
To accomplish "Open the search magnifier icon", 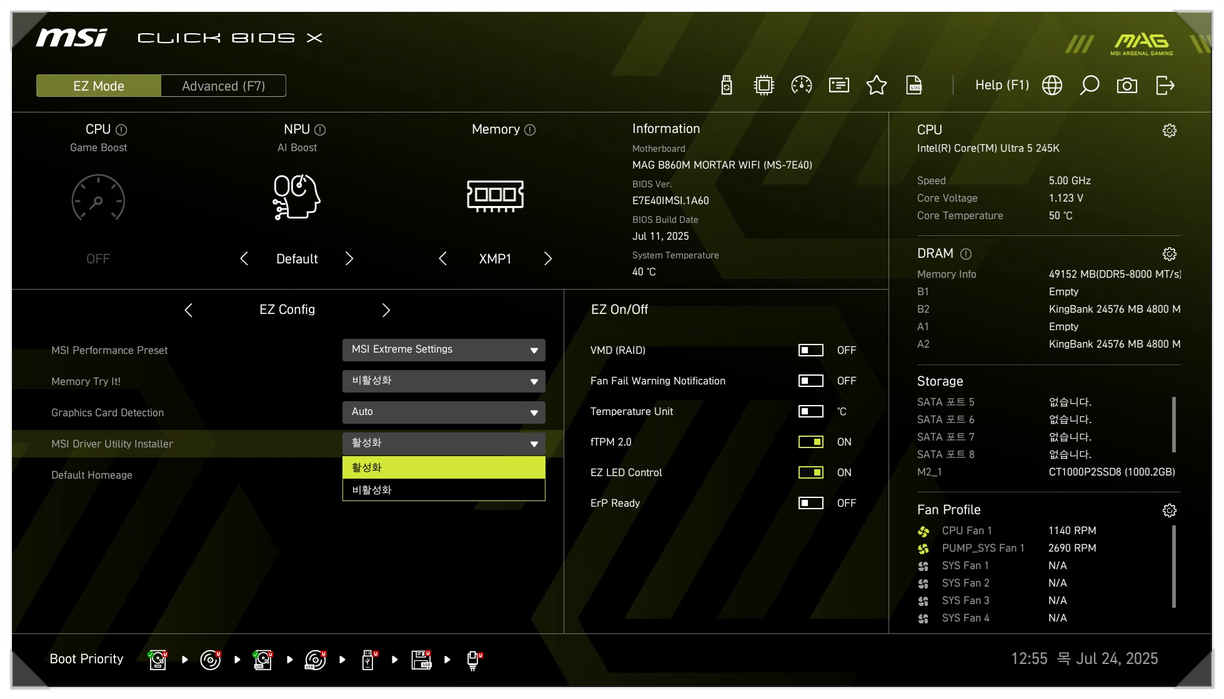I will [1089, 86].
